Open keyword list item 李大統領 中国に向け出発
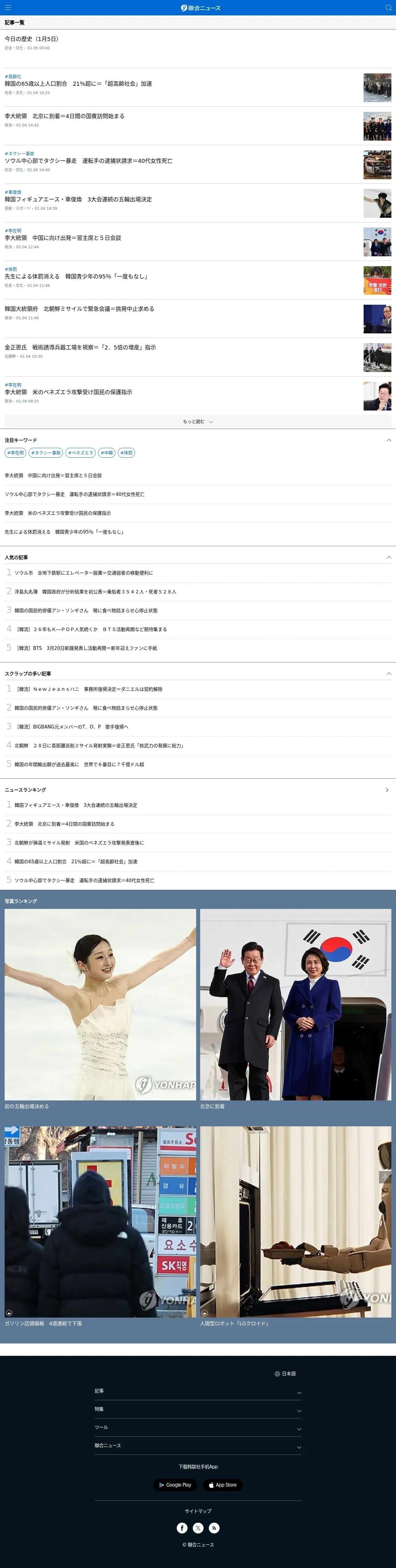 coord(54,475)
